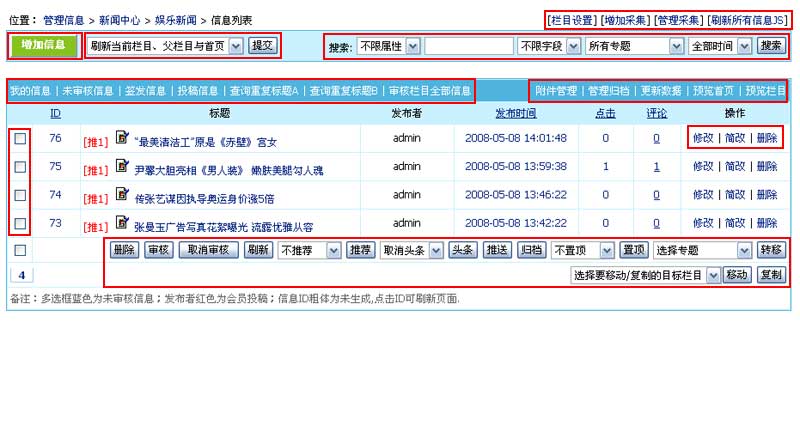This screenshot has height=444, width=800.
Task: Click the edit icon beside article 75 title
Action: (x=123, y=167)
